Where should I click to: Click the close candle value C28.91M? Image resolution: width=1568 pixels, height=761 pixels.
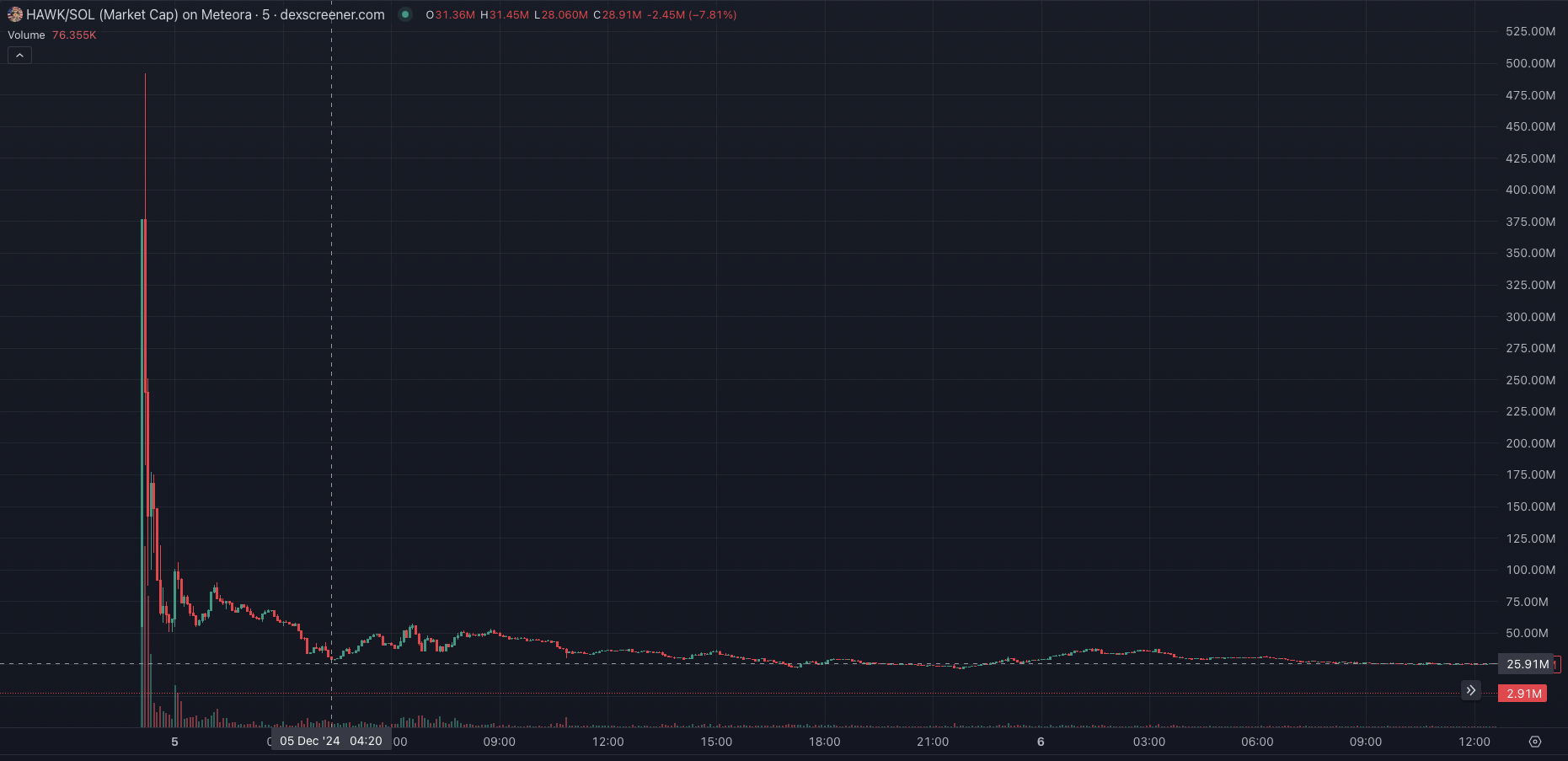tap(629, 14)
